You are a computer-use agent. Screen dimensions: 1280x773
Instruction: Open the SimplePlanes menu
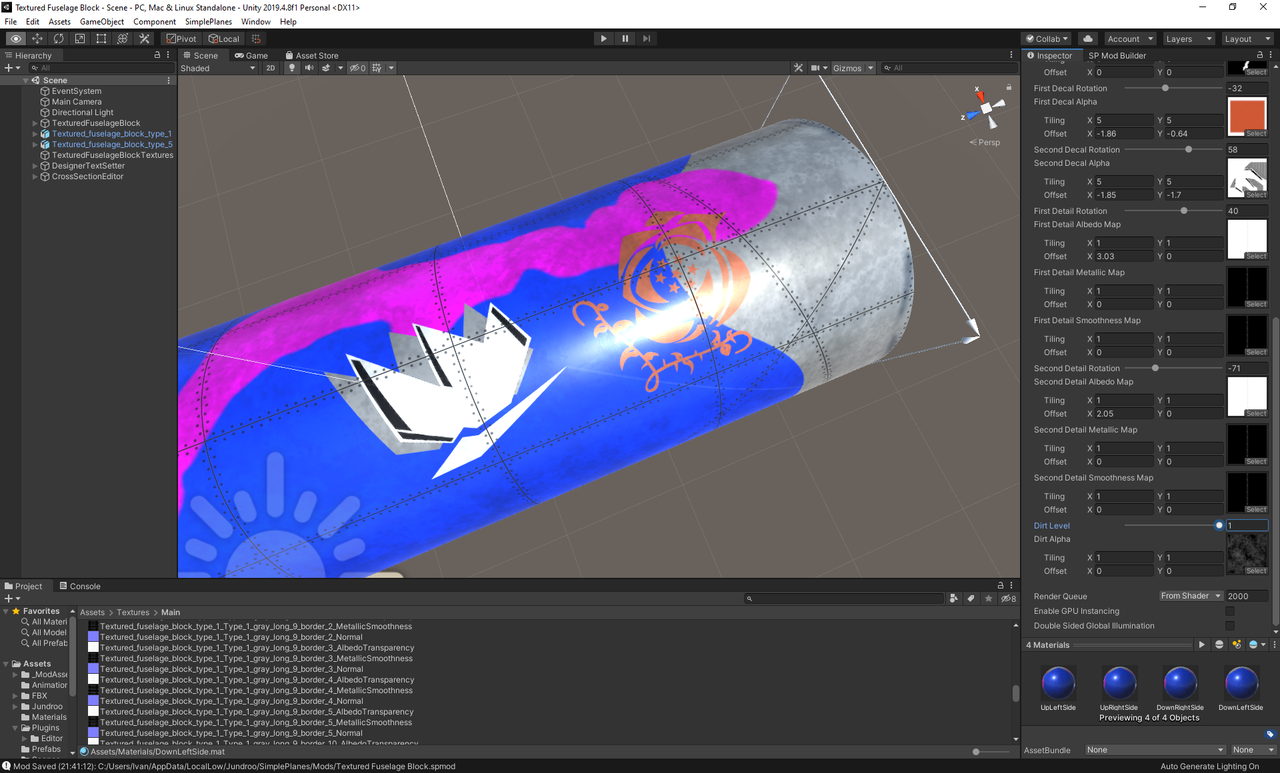tap(208, 21)
